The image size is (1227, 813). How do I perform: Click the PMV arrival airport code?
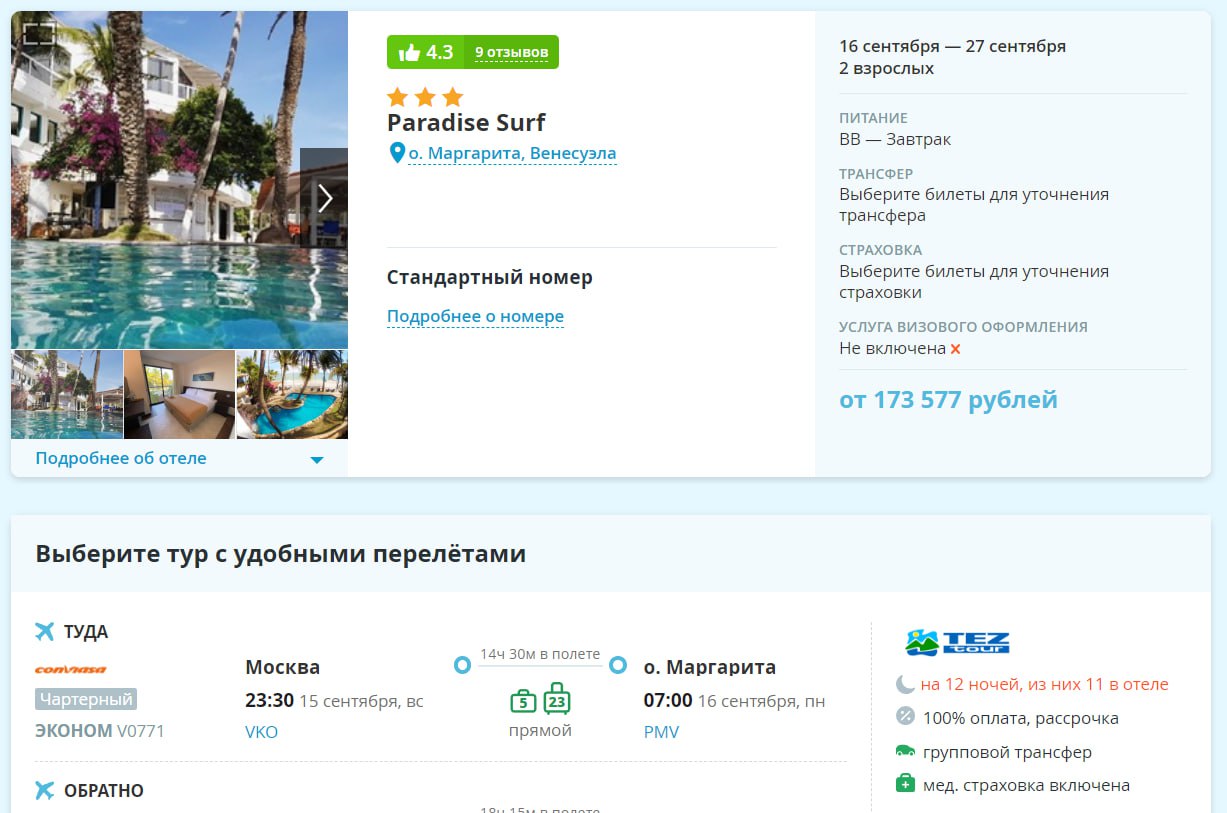click(661, 732)
